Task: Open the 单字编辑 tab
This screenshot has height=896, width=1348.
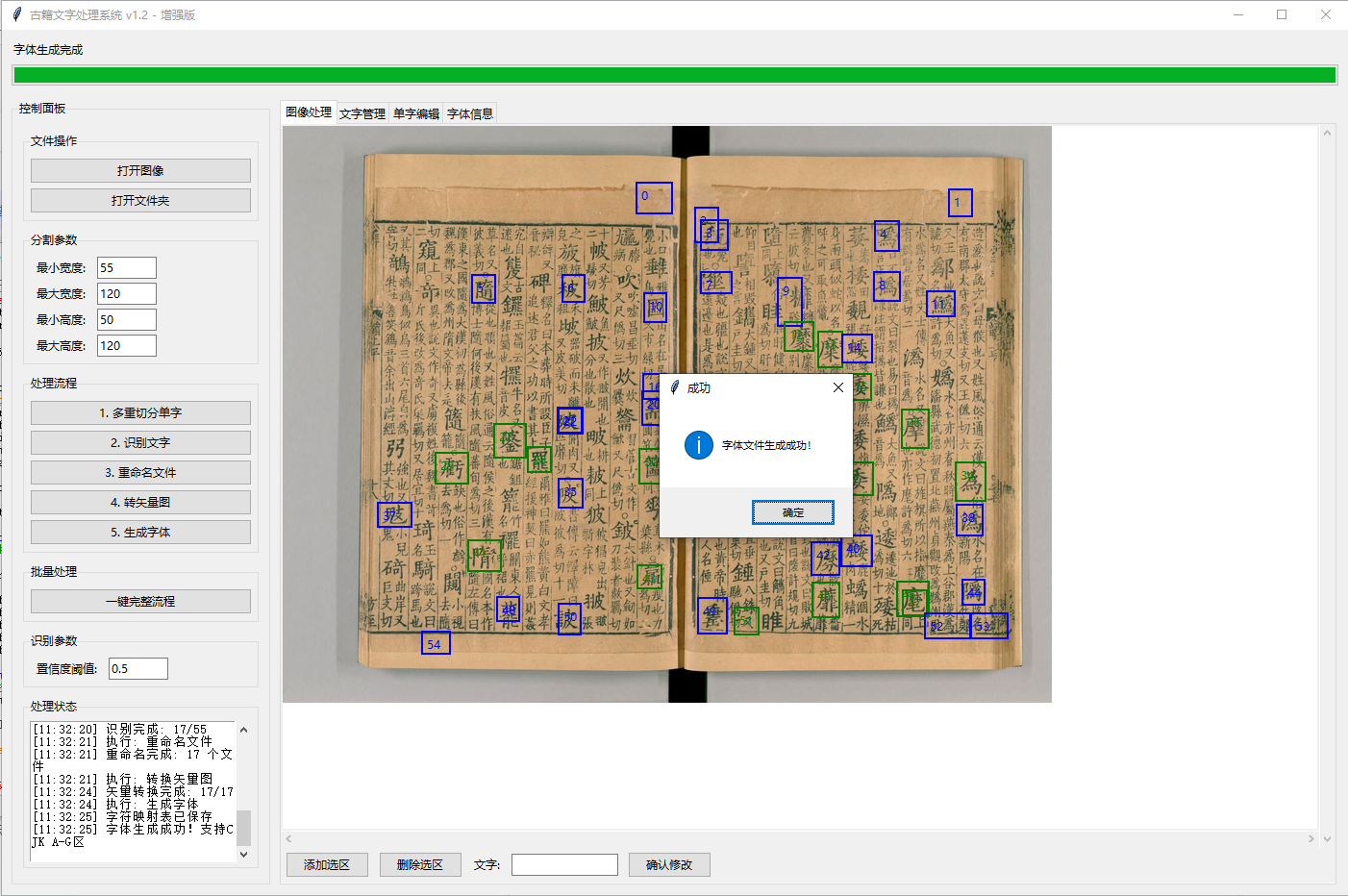Action: 416,113
